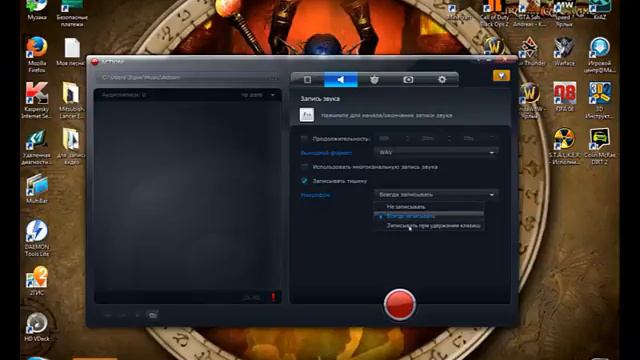Launch S.T.A.L.K.E.R. from desktop
The height and width of the screenshot is (360, 640).
click(x=564, y=146)
